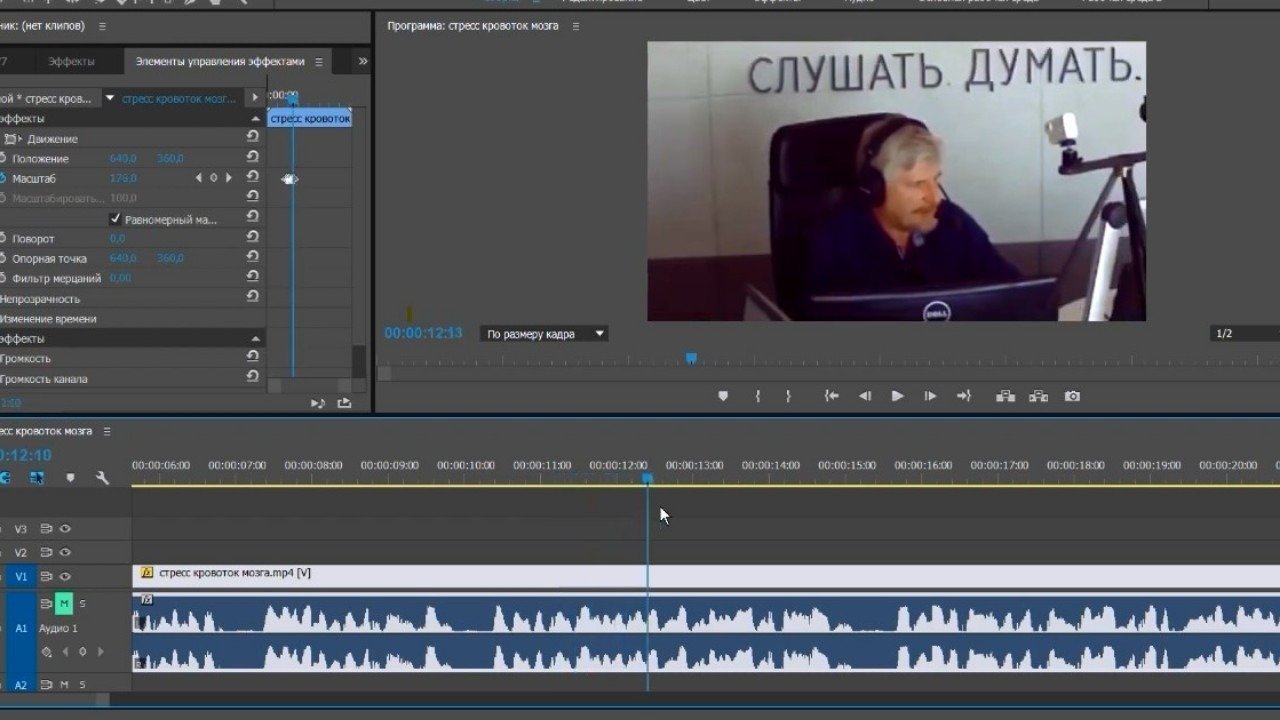Viewport: 1280px width, 720px height.
Task: Unmute track A1 with M button
Action: (x=64, y=603)
